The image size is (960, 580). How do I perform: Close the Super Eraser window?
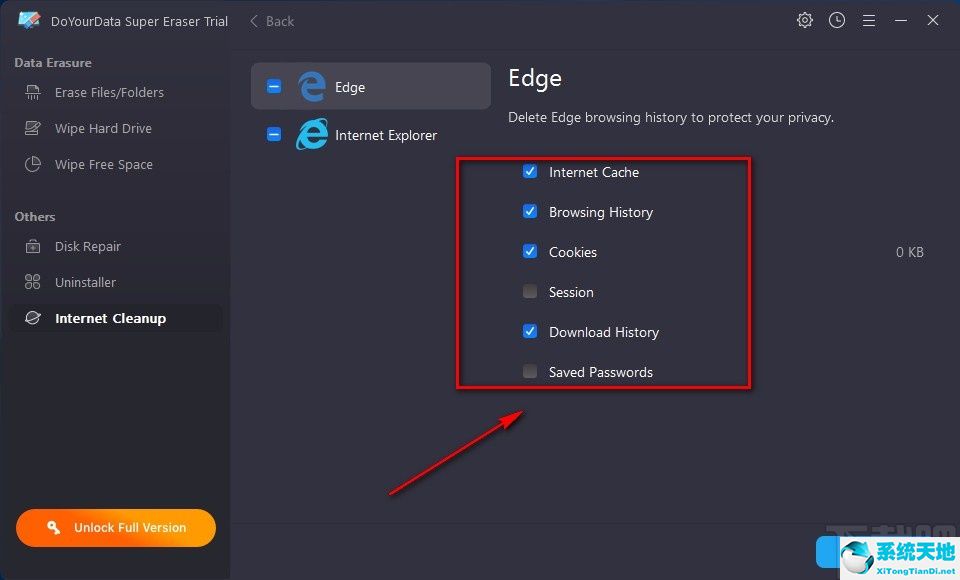(x=932, y=20)
